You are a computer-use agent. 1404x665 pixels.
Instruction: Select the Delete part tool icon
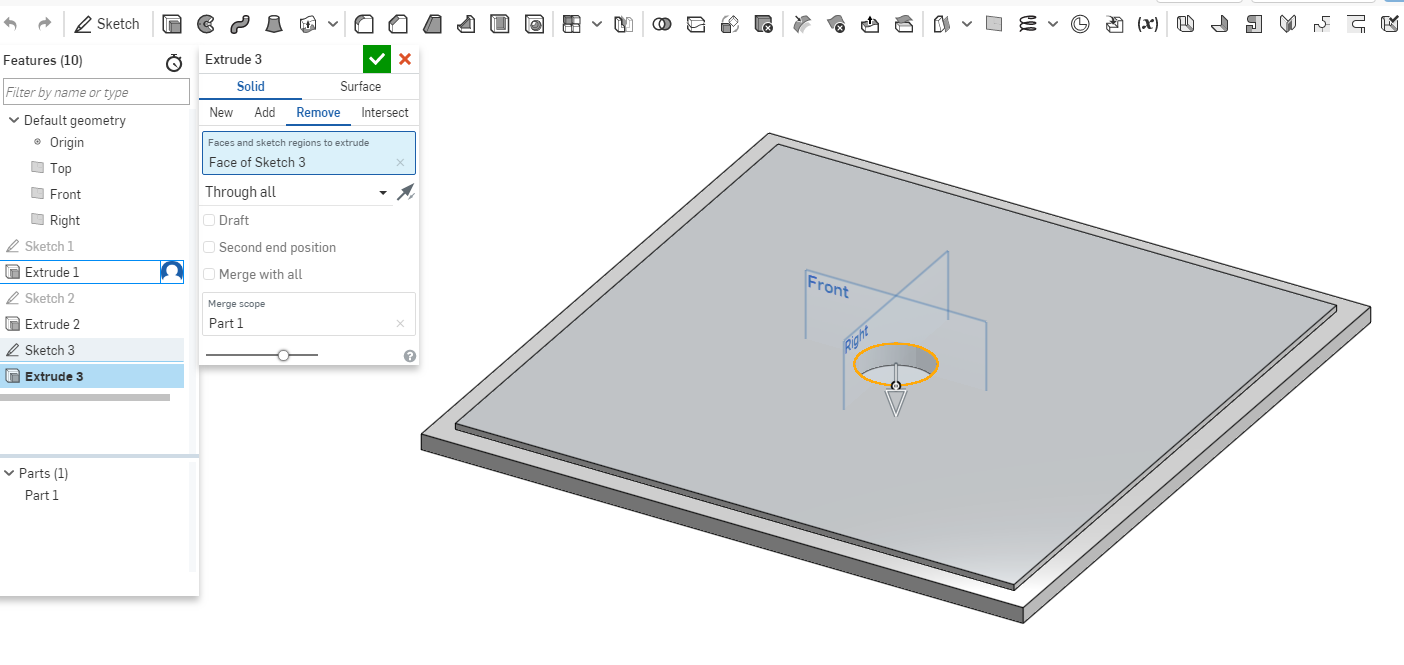(764, 24)
